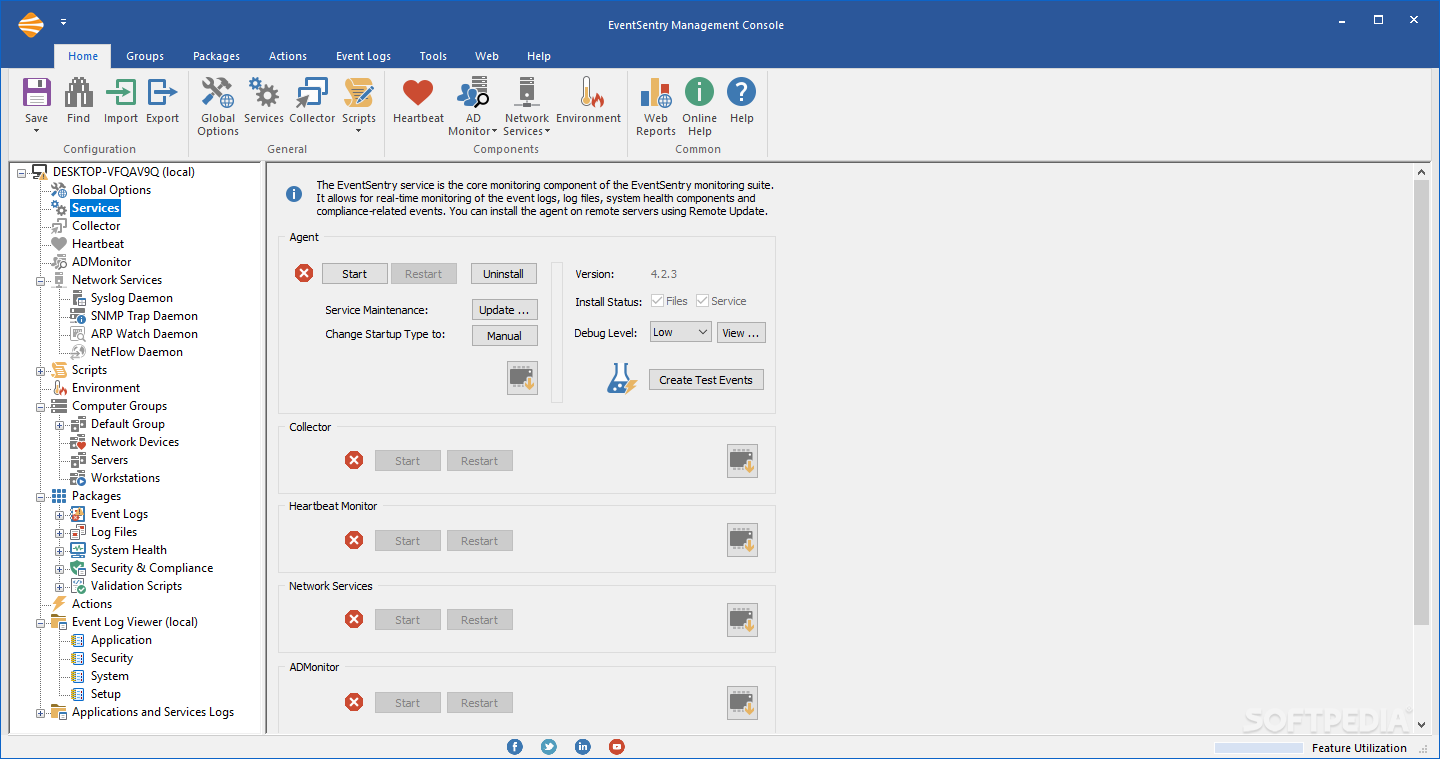Select the Application event log tree item
Screen dimensions: 1440x759
(x=121, y=640)
